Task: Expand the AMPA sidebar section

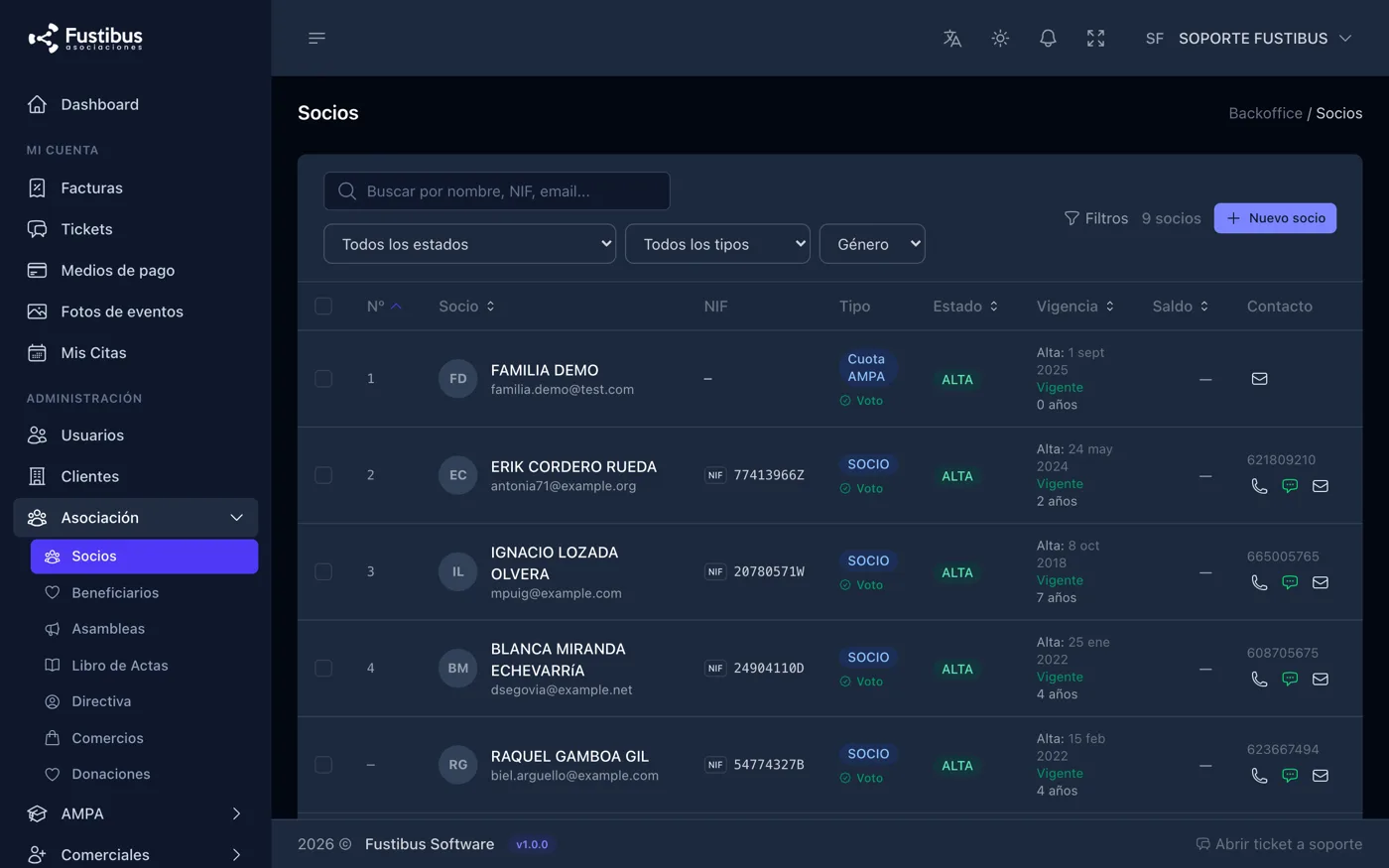Action: click(135, 813)
